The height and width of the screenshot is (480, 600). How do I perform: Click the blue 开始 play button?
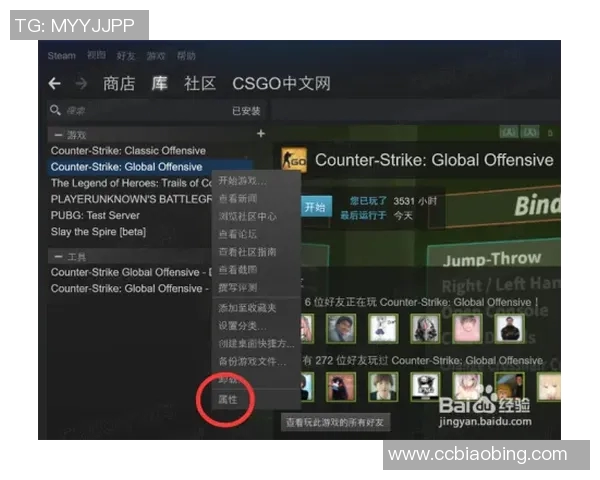(315, 207)
